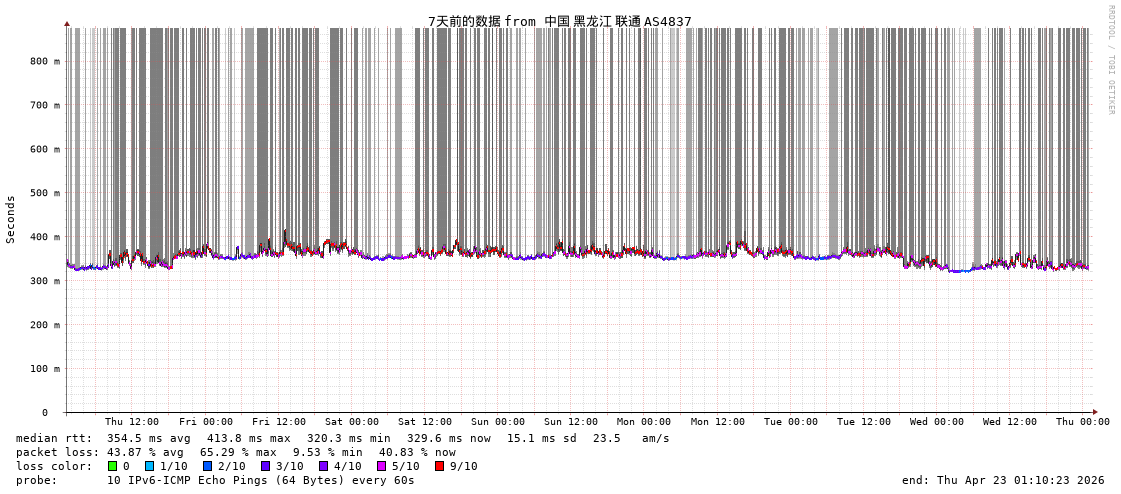Select the Tue 00:00 time axis label
The height and width of the screenshot is (494, 1121).
pos(790,422)
